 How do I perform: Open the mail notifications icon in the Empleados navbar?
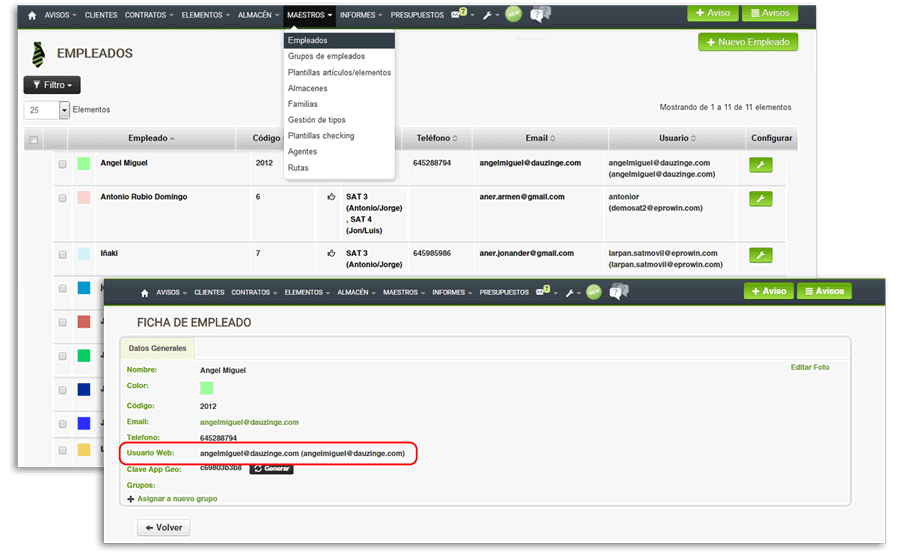tap(459, 14)
